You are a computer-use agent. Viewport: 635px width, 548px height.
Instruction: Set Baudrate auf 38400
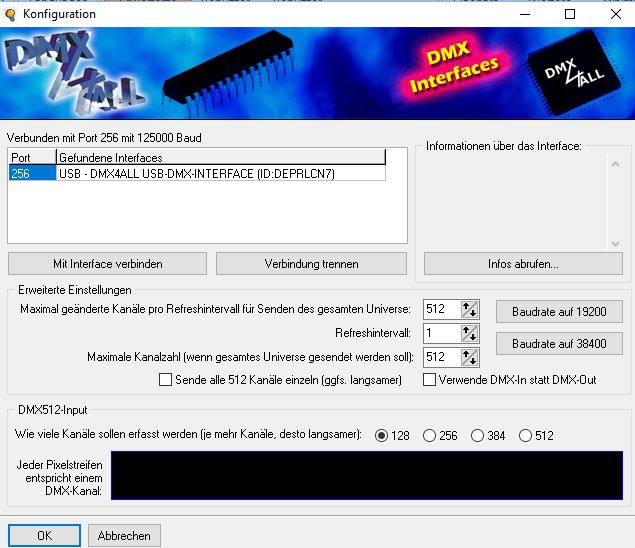[559, 343]
